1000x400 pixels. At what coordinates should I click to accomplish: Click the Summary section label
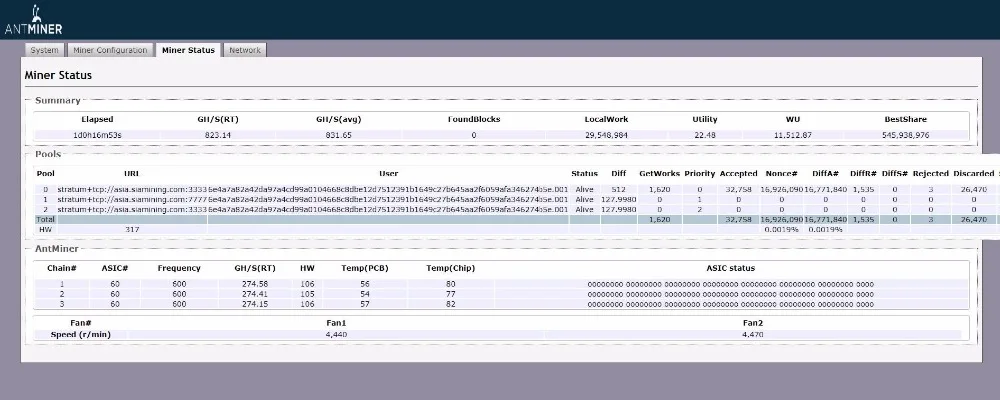coord(57,101)
